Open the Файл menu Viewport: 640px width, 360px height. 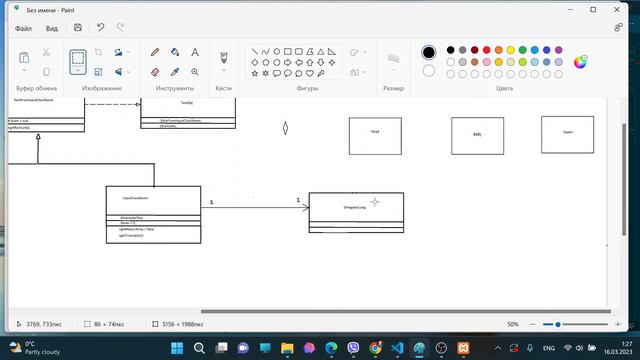tap(23, 29)
